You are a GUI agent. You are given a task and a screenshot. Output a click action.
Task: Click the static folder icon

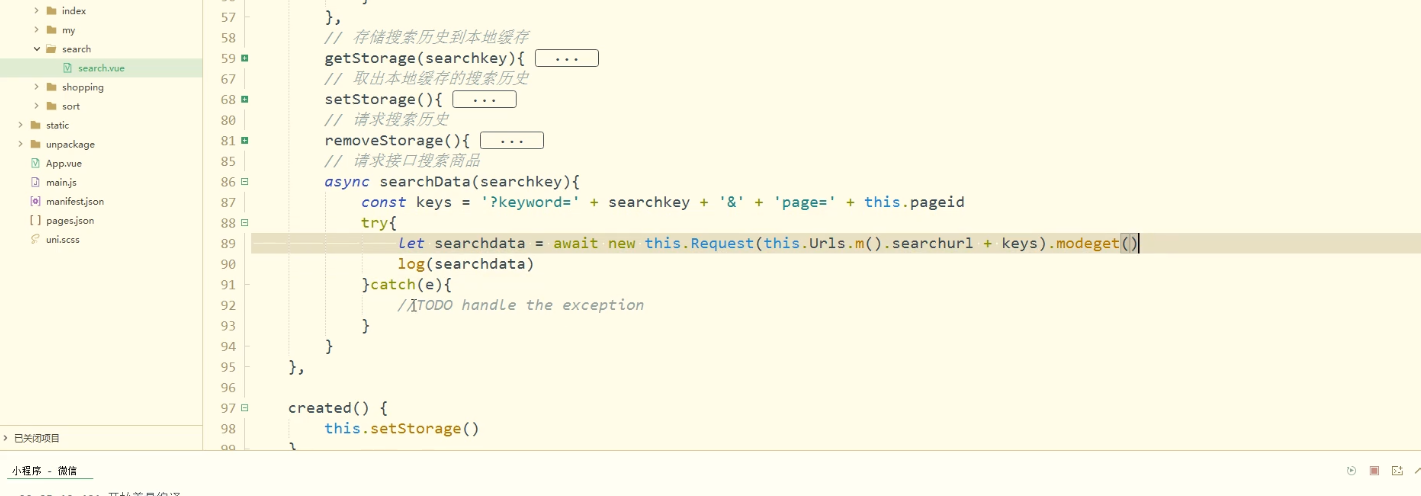[35, 125]
